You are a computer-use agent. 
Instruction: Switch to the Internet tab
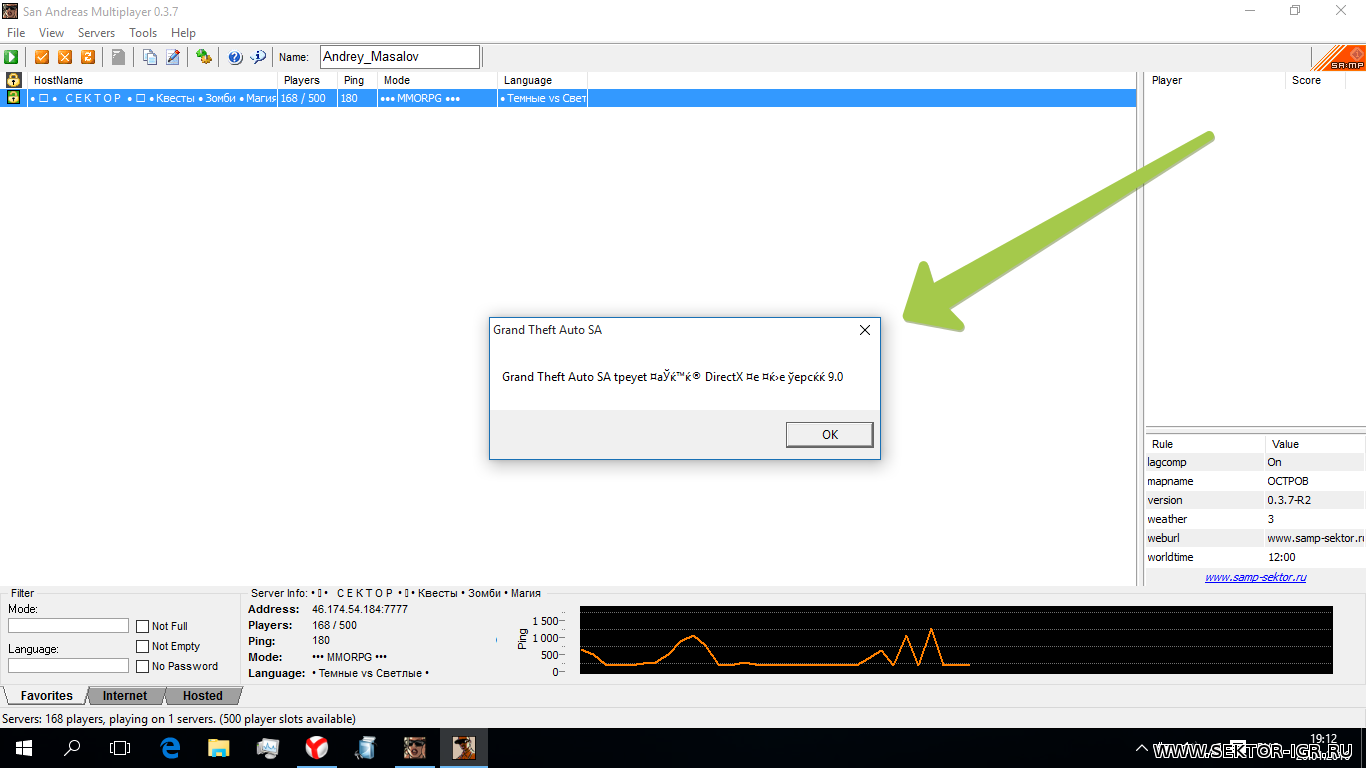(x=124, y=696)
